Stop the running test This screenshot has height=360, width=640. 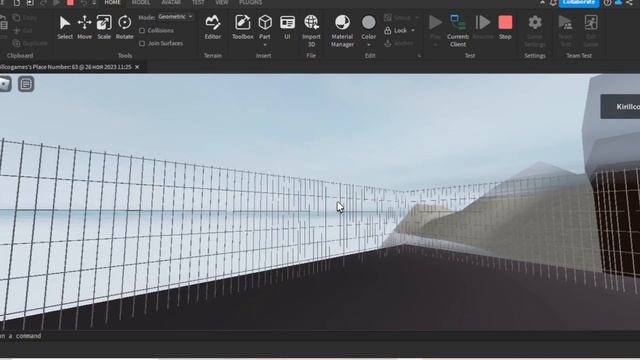(505, 27)
